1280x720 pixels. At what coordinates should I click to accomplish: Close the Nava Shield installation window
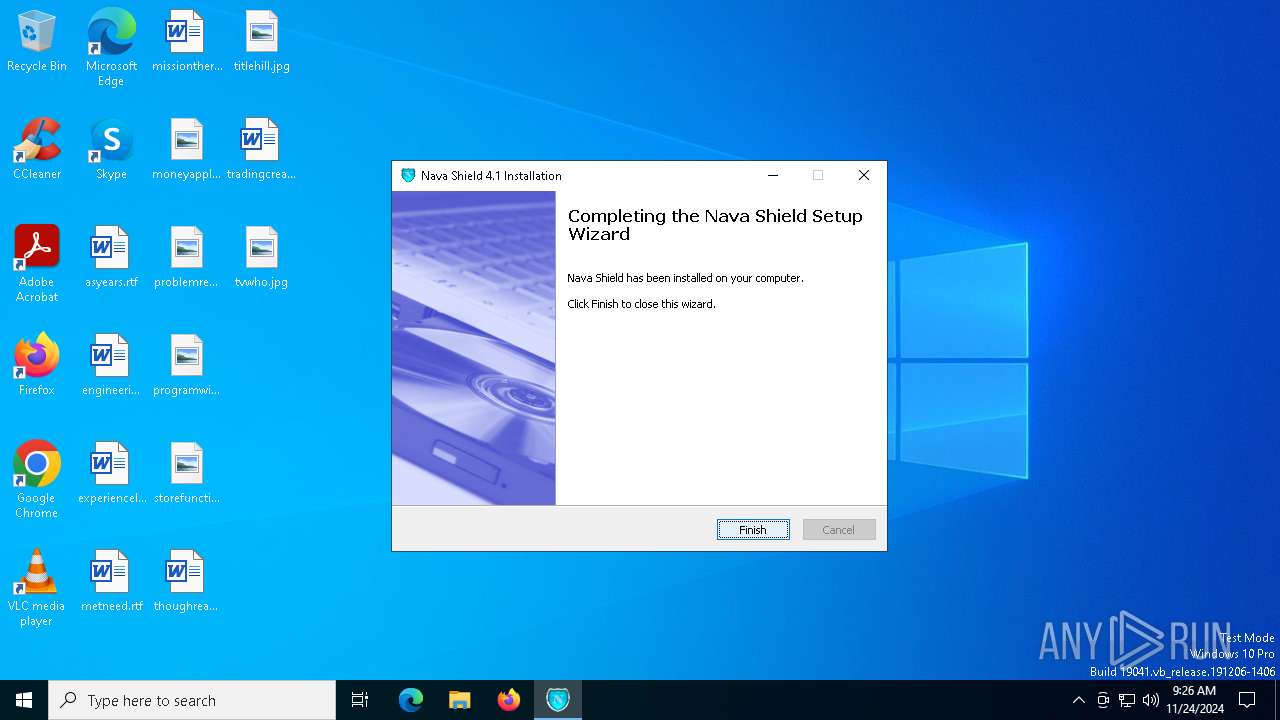pyautogui.click(x=864, y=175)
